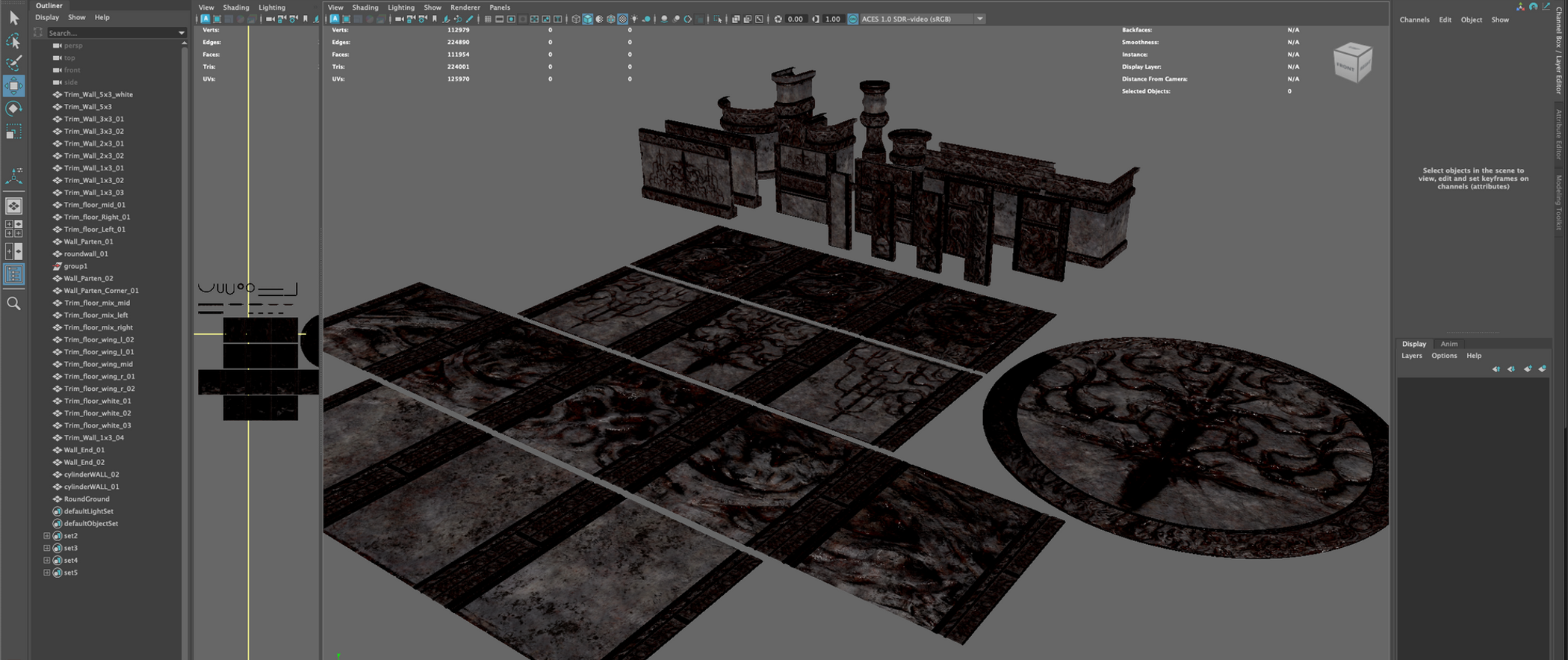
Task: Choose the Rotate tool in toolbox
Action: 13,108
